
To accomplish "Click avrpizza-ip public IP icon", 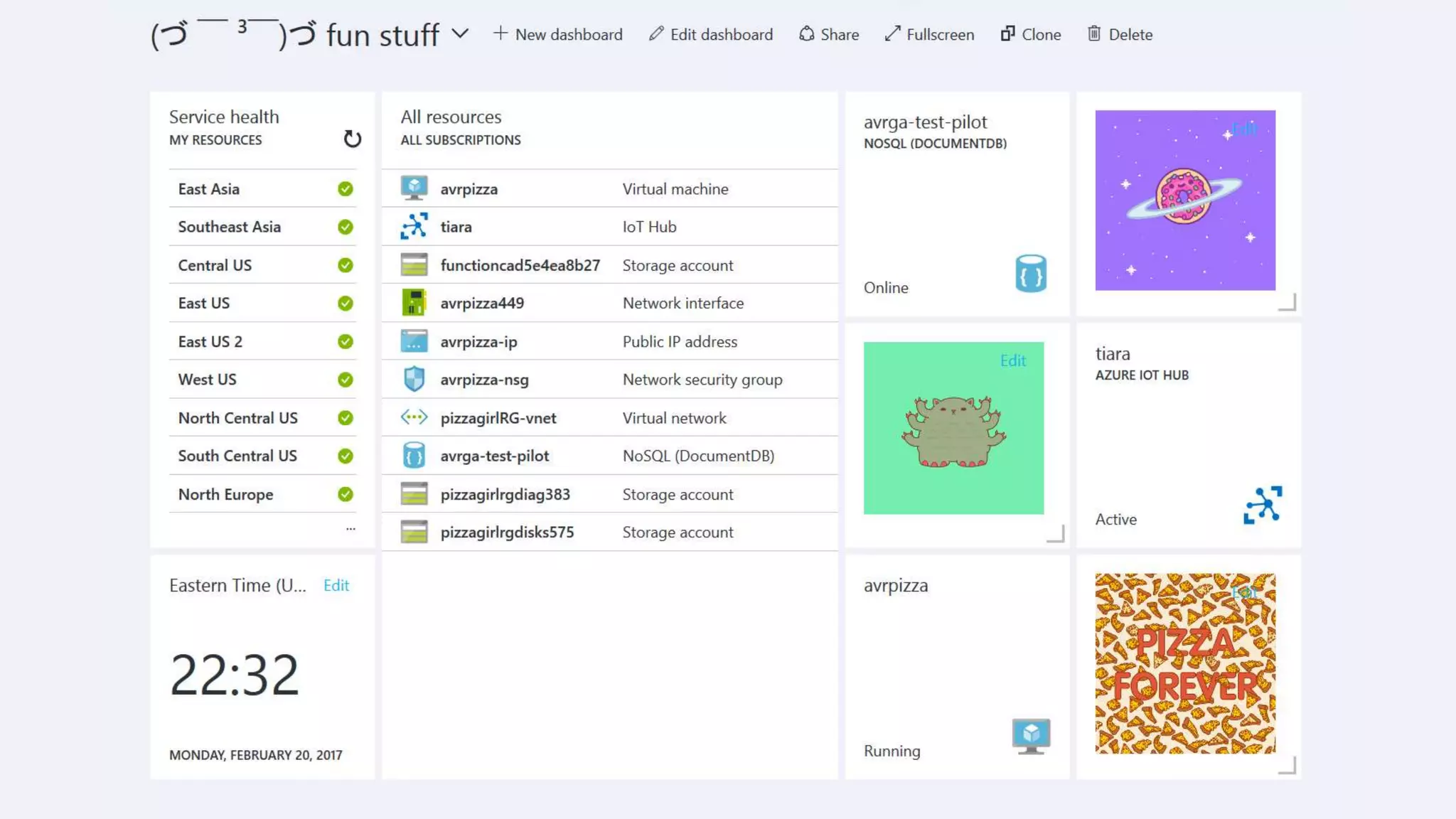I will [414, 341].
